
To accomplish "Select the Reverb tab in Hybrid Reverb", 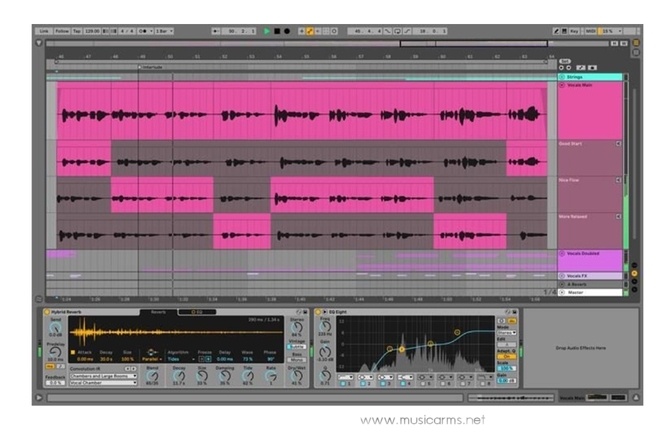I will [158, 313].
